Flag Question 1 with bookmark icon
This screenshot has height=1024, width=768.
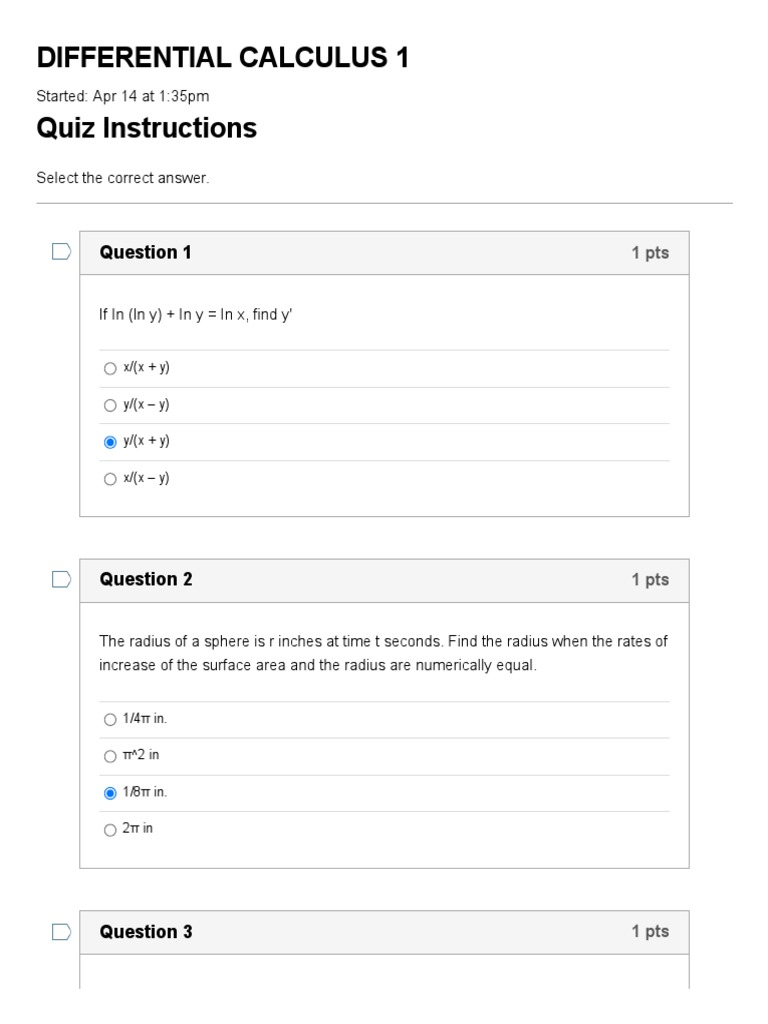pyautogui.click(x=61, y=252)
